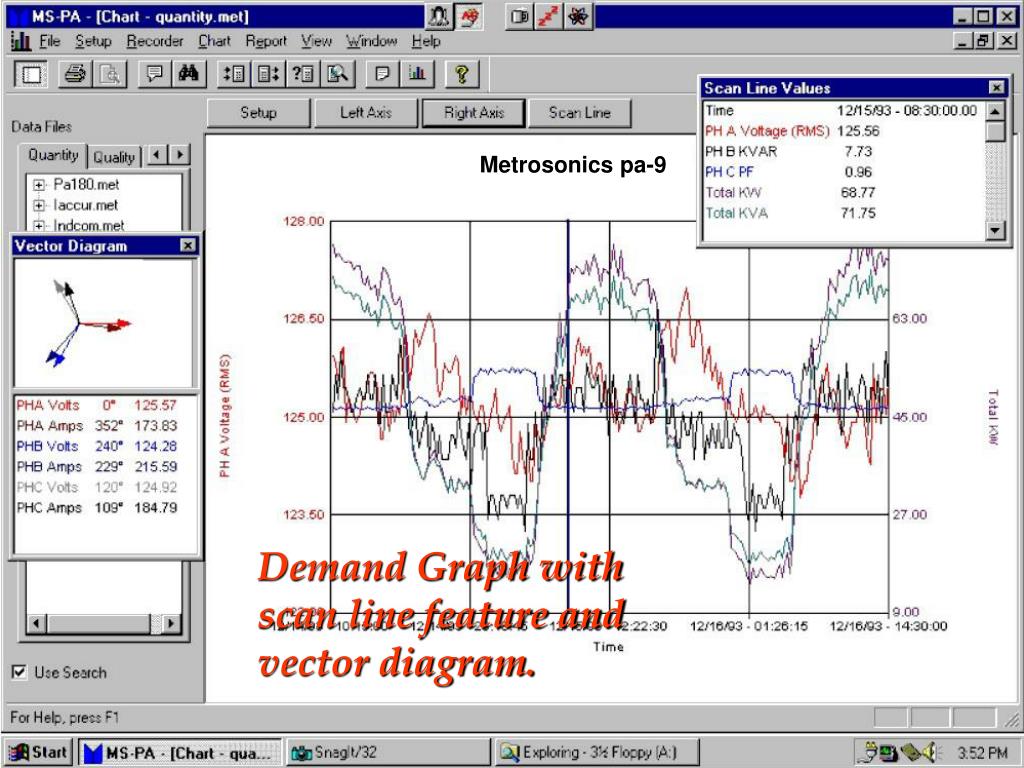Open the Windows Start menu
The image size is (1024, 768).
pos(39,752)
